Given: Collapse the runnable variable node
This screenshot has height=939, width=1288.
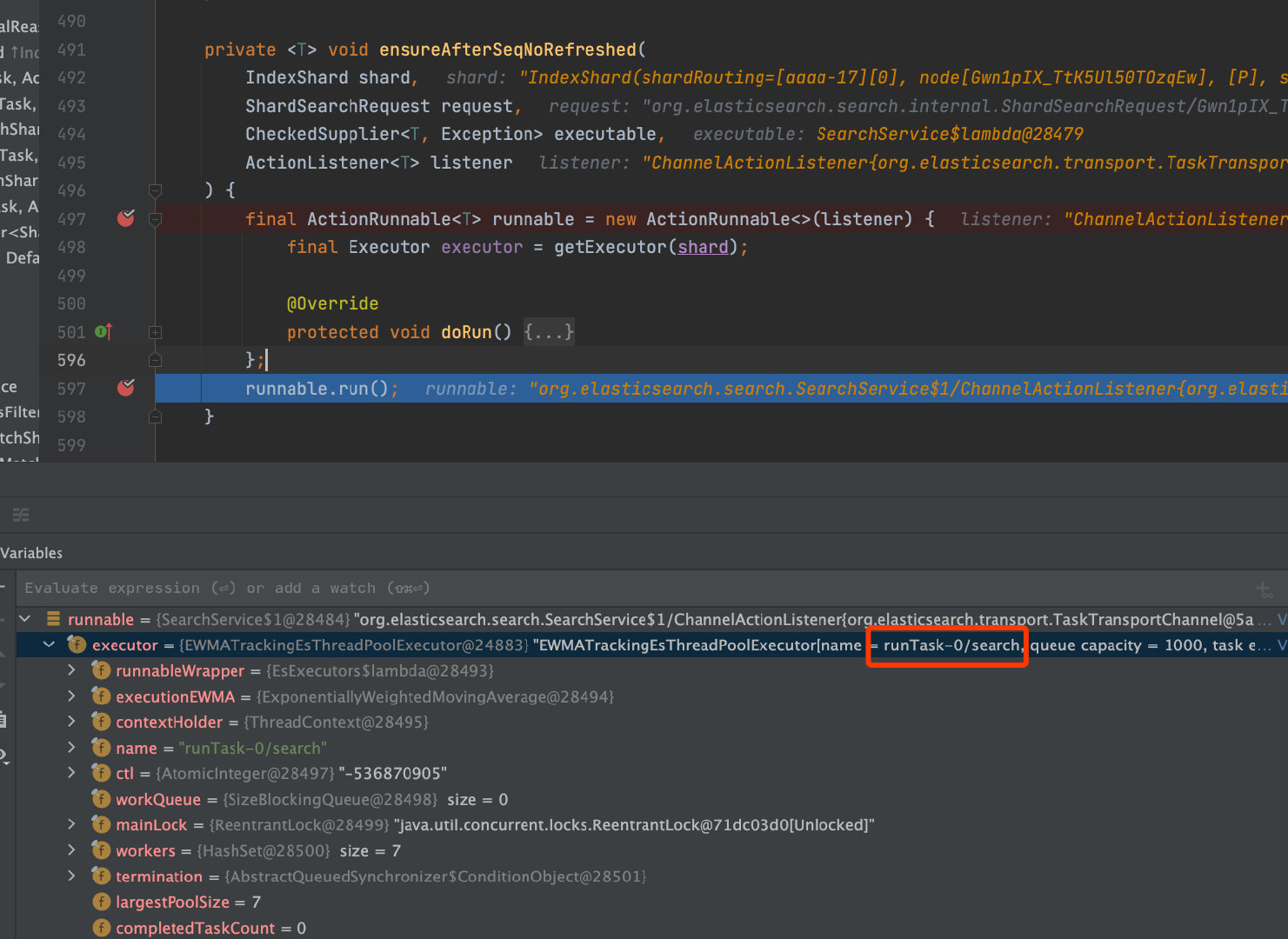Looking at the screenshot, I should pos(25,619).
